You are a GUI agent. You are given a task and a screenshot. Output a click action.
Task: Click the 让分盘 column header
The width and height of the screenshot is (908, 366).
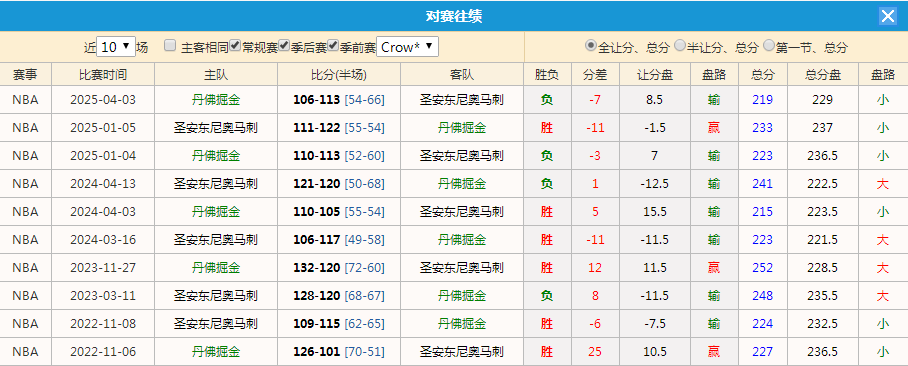point(655,74)
